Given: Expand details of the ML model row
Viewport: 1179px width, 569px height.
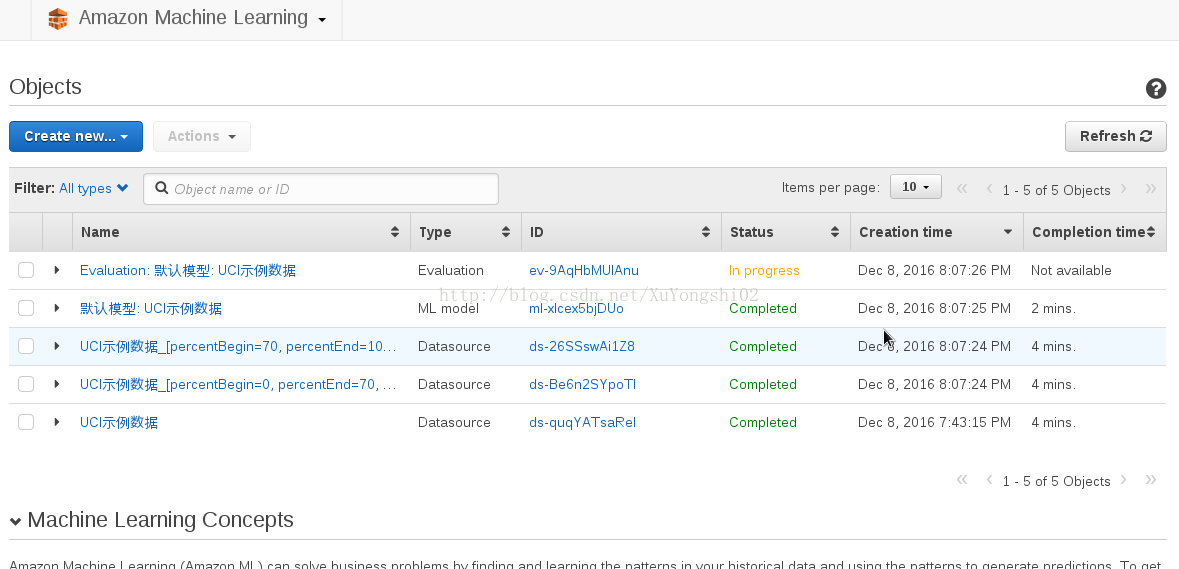Looking at the screenshot, I should pyautogui.click(x=57, y=308).
